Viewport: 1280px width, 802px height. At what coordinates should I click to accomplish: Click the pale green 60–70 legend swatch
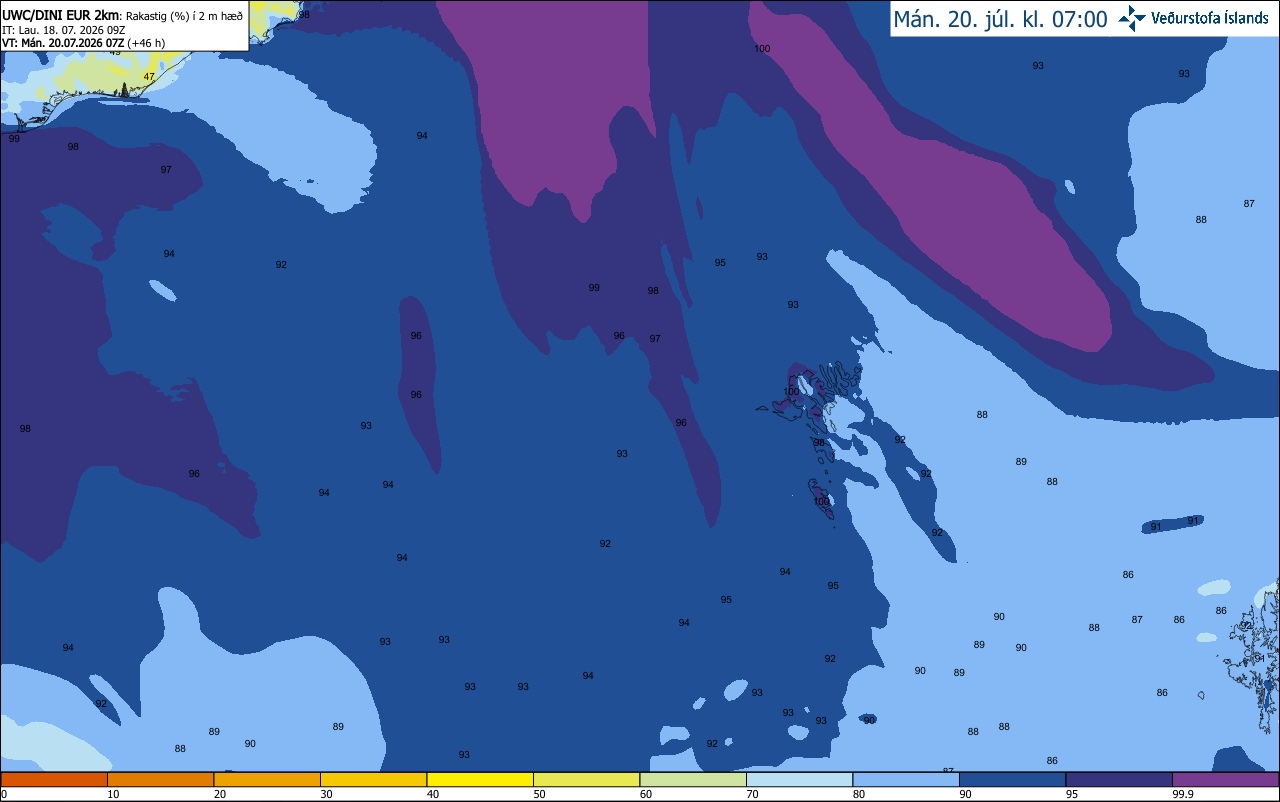click(693, 779)
